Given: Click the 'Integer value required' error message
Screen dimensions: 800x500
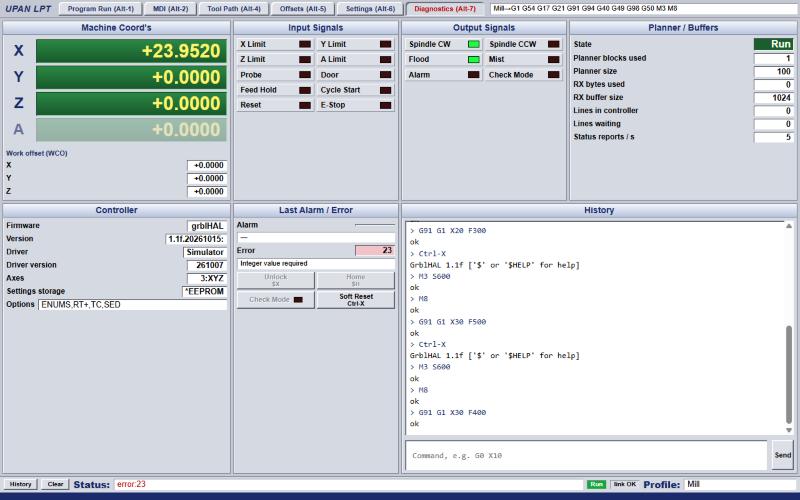Looking at the screenshot, I should click(x=316, y=264).
